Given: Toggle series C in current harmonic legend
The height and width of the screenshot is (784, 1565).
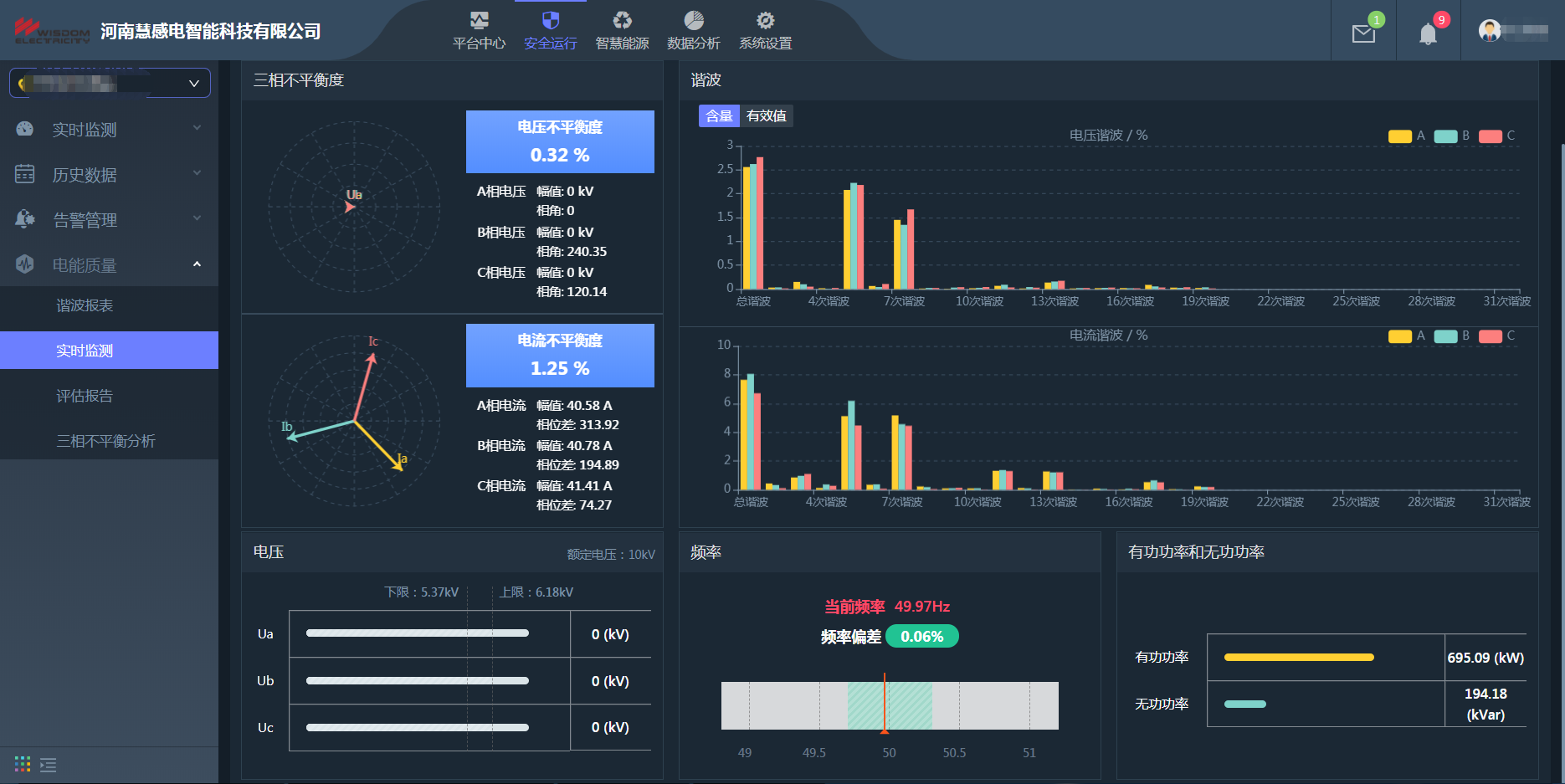Looking at the screenshot, I should (1496, 336).
